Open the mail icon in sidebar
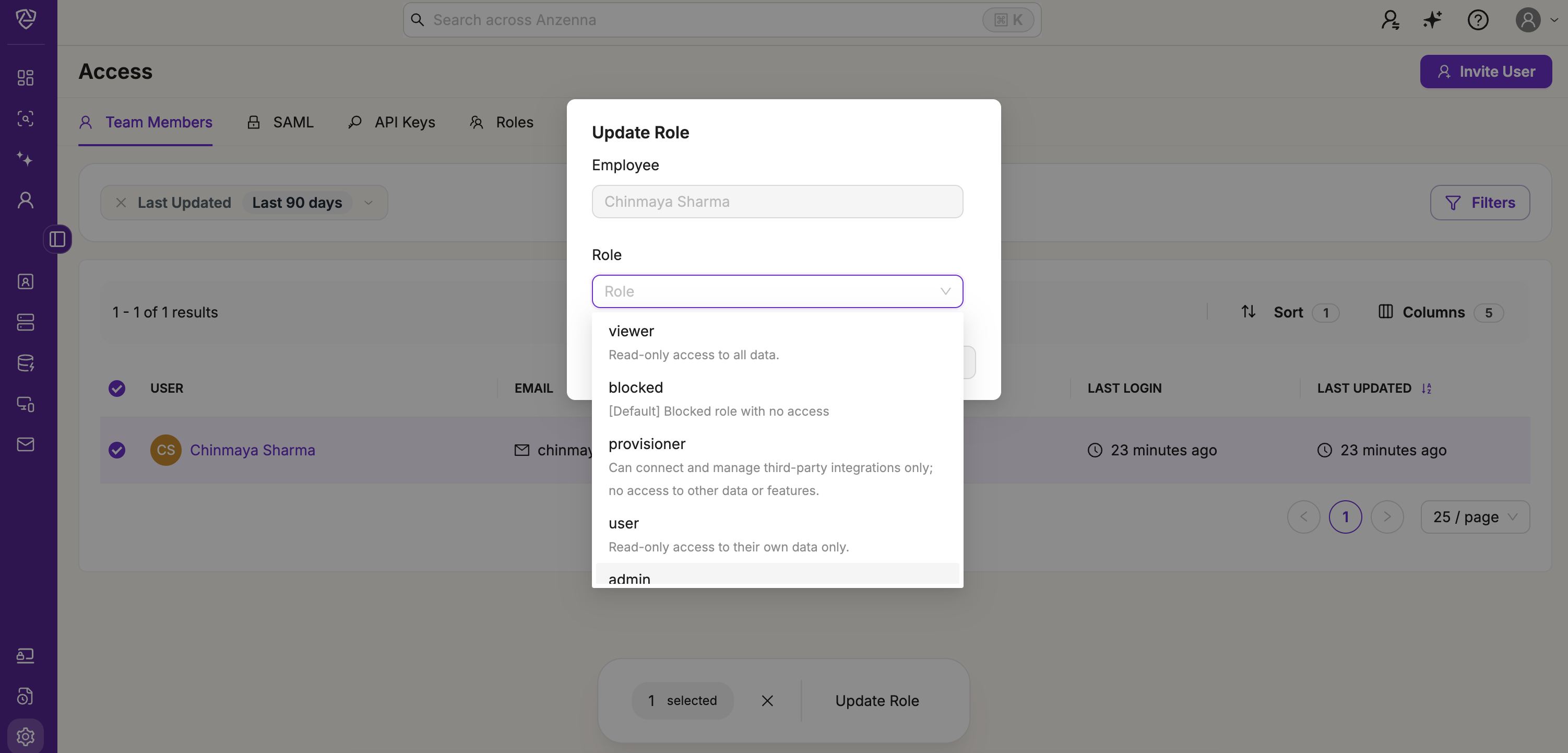1568x753 pixels. point(25,444)
